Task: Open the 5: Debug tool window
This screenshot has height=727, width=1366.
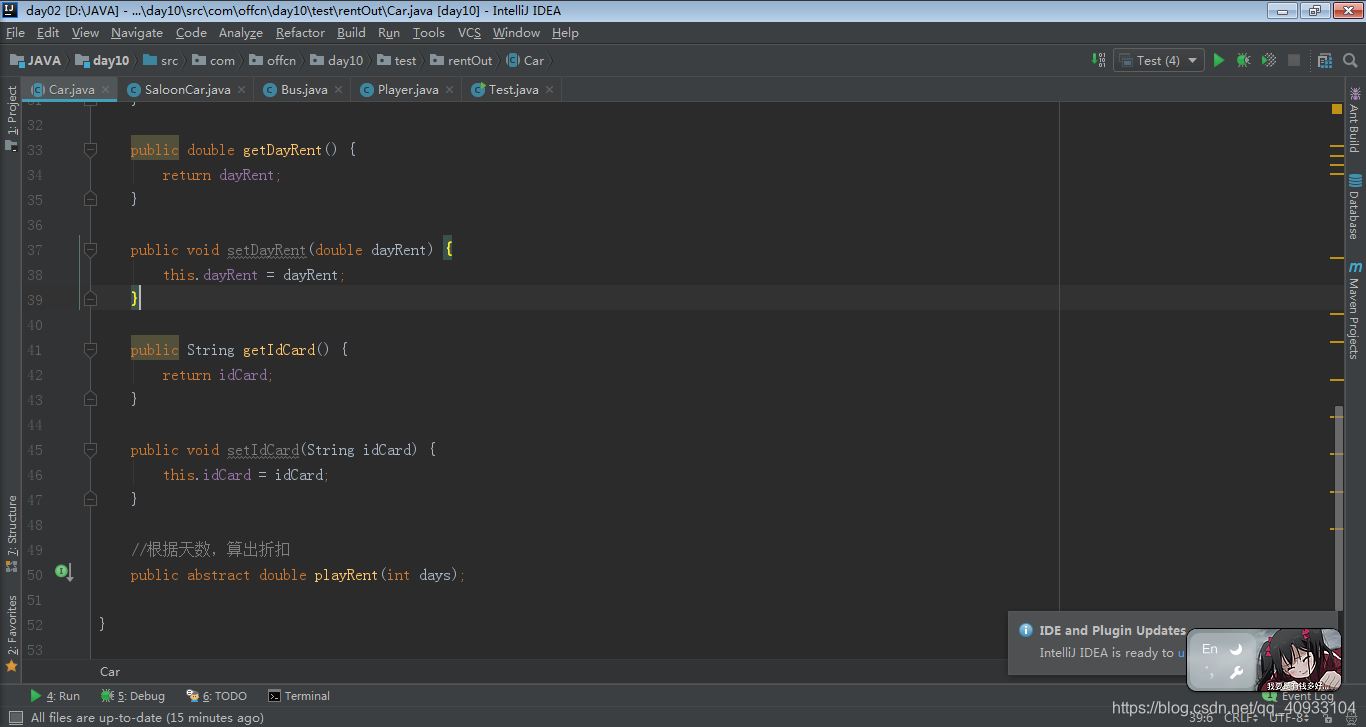Action: click(x=133, y=696)
